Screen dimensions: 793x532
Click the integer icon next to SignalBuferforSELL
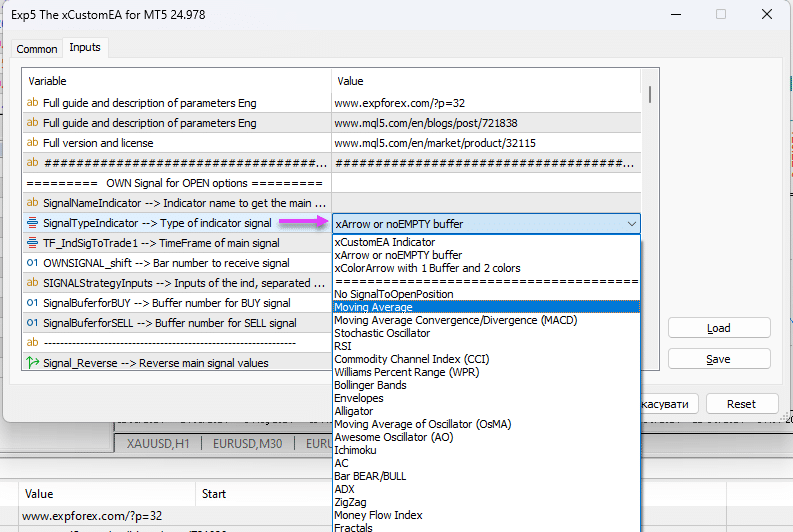[33, 323]
